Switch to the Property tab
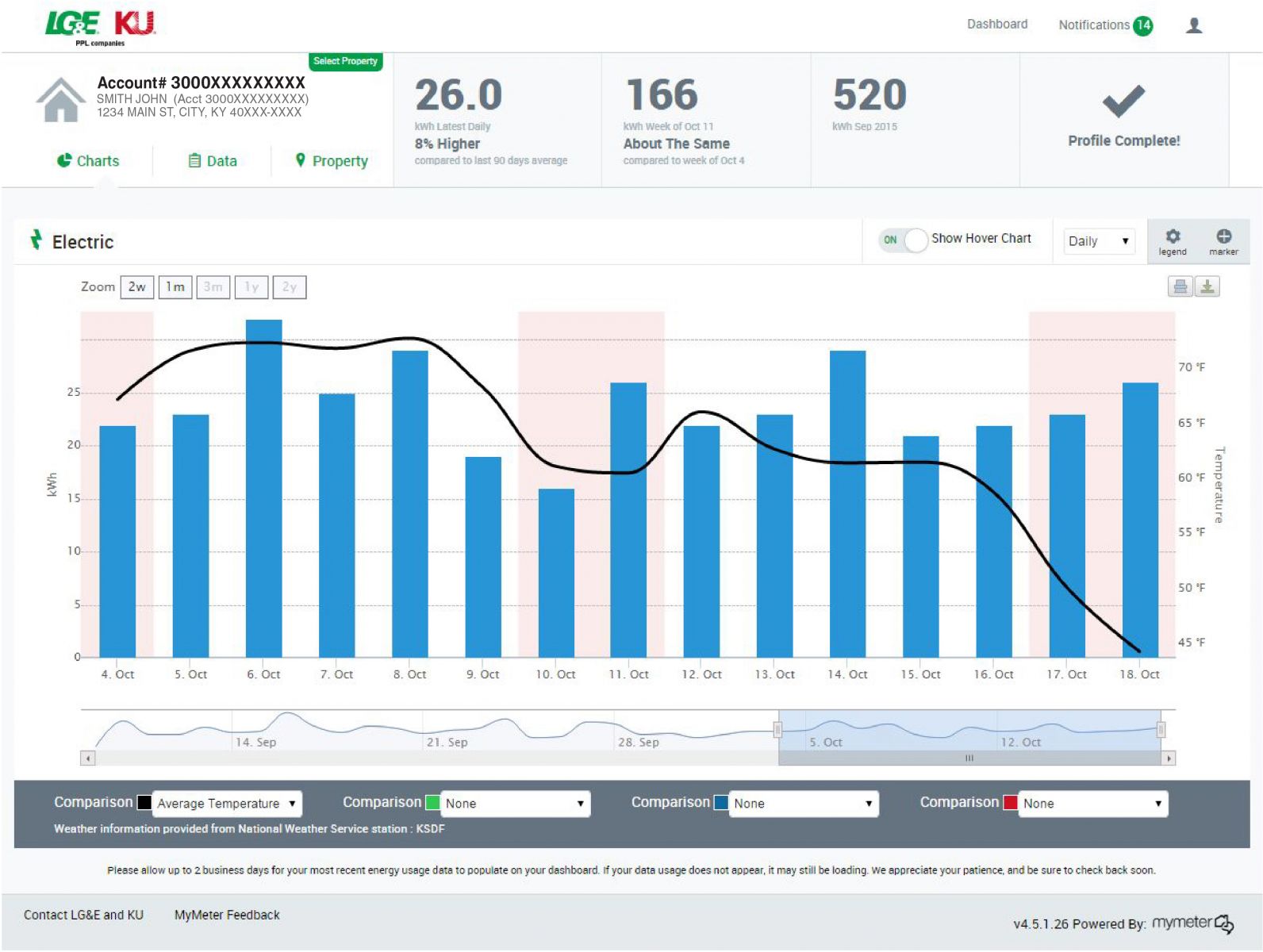This screenshot has width=1263, height=952. (x=331, y=161)
